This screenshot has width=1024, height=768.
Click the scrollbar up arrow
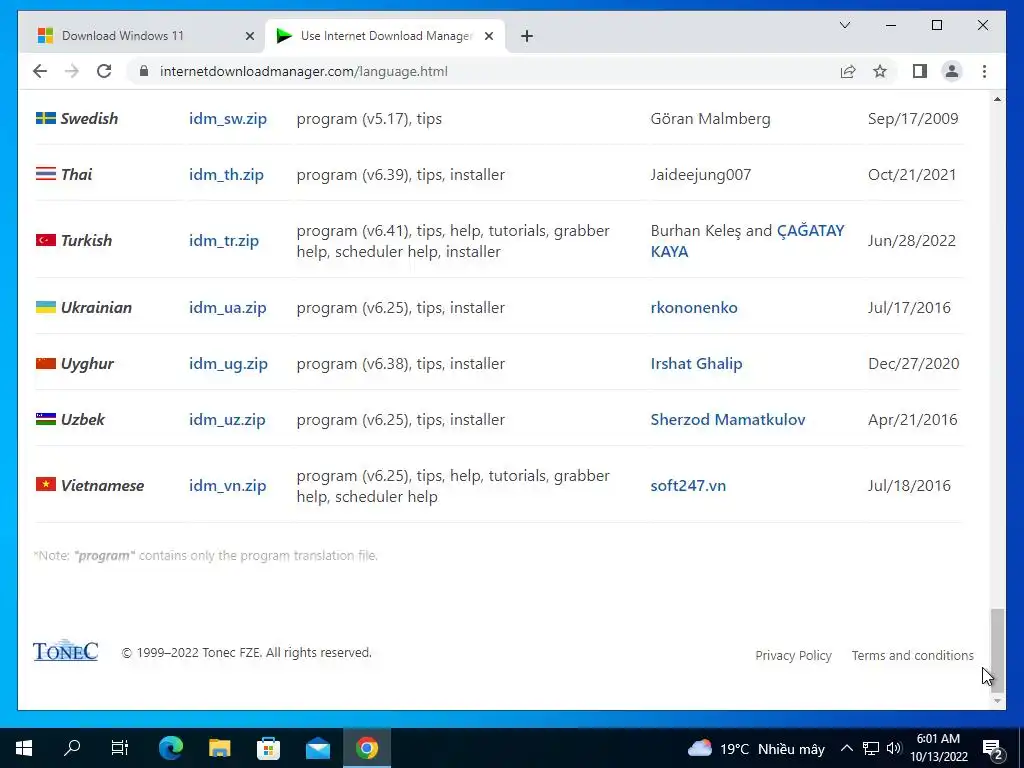pyautogui.click(x=997, y=99)
